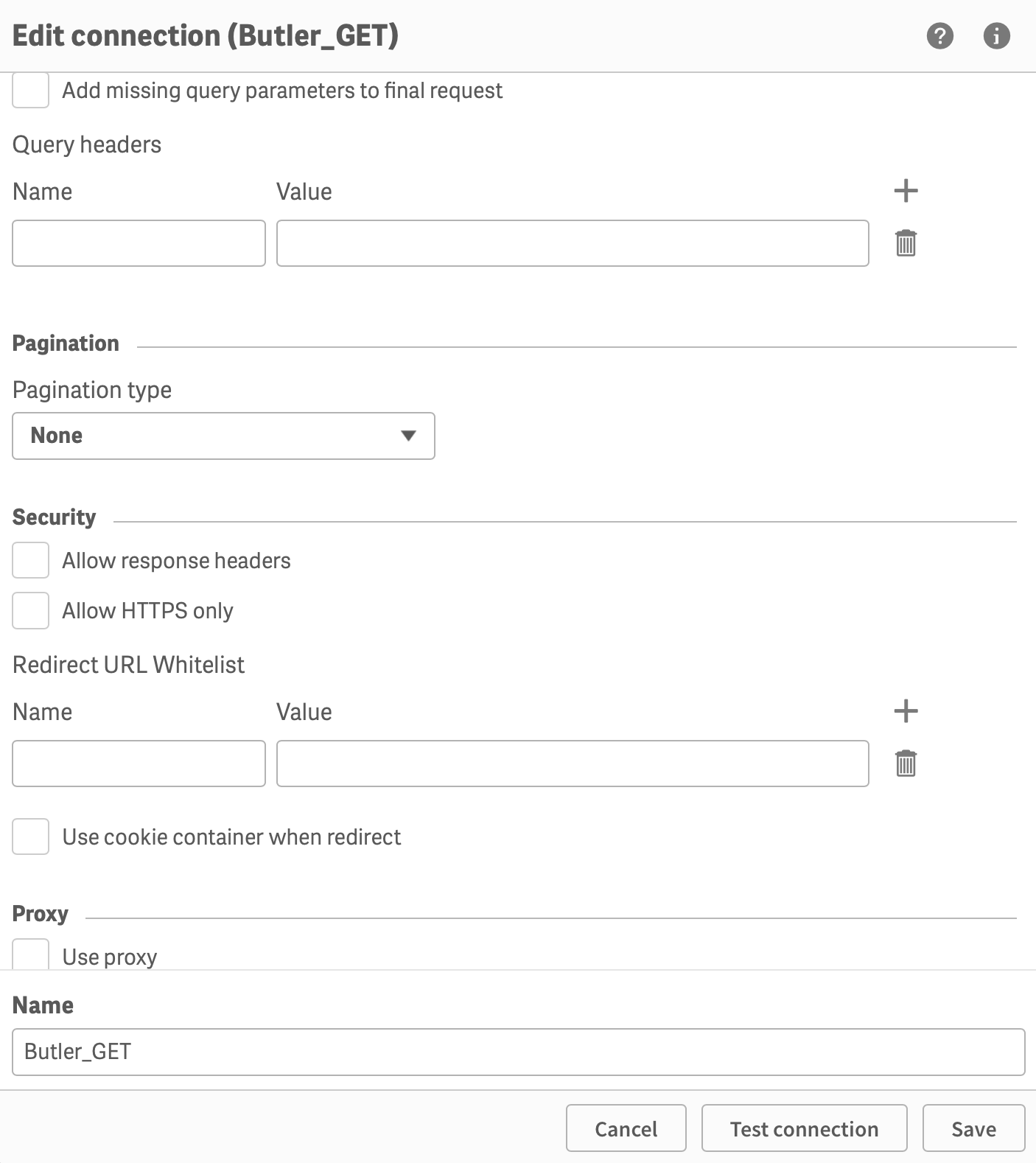Delete the Redirect URL Whitelist row
Screen dimensions: 1036x1163
(906, 764)
